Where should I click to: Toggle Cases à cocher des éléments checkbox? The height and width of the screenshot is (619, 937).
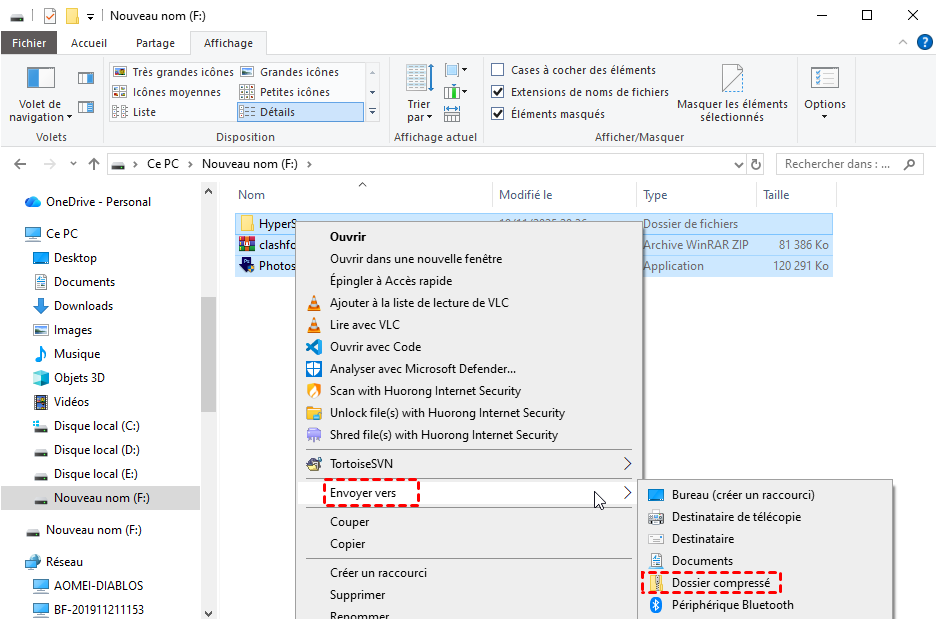tap(498, 71)
